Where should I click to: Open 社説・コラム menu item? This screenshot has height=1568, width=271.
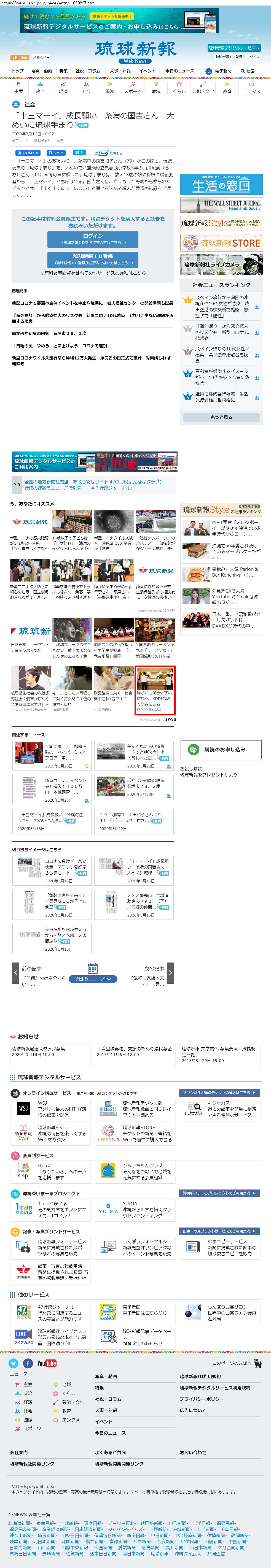(88, 71)
